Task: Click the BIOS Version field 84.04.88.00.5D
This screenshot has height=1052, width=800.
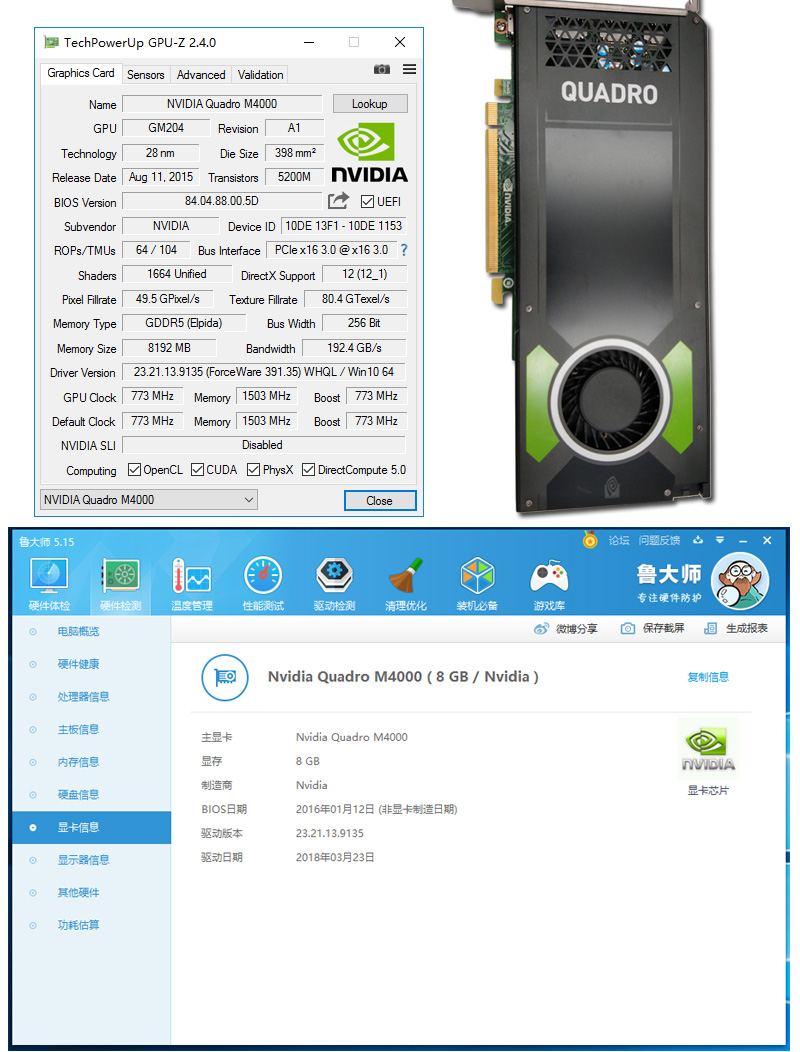Action: [x=222, y=201]
